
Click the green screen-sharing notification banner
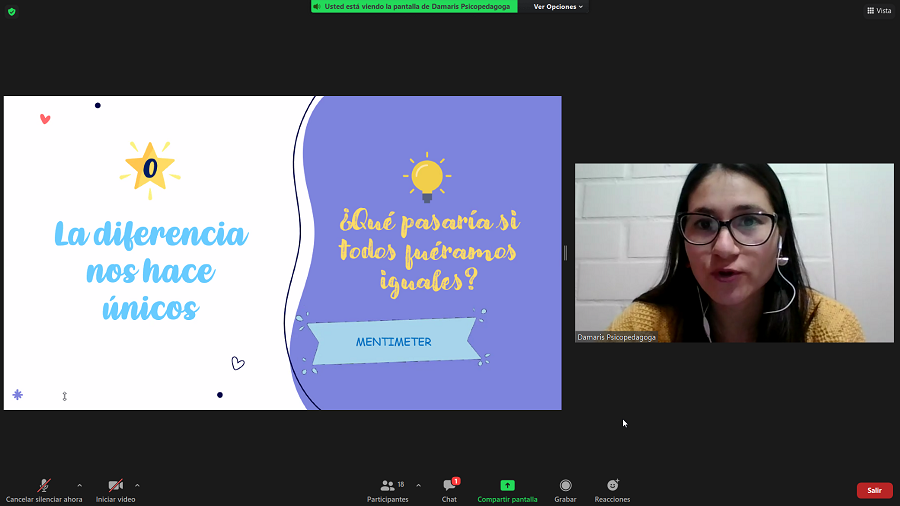(x=414, y=6)
